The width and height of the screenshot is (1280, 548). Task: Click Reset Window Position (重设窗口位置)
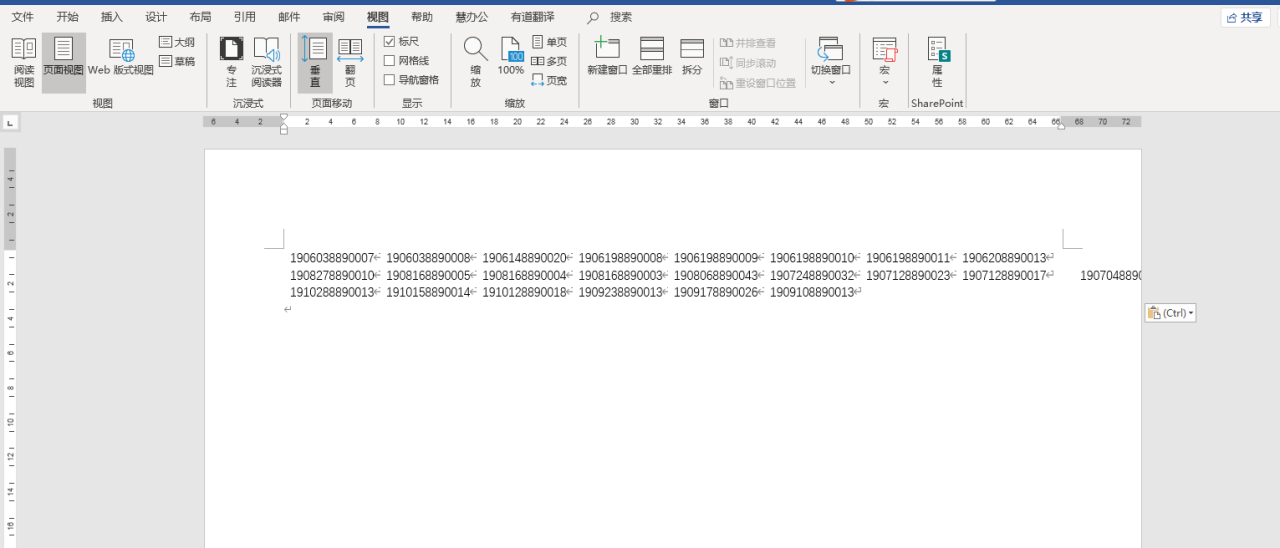point(758,83)
